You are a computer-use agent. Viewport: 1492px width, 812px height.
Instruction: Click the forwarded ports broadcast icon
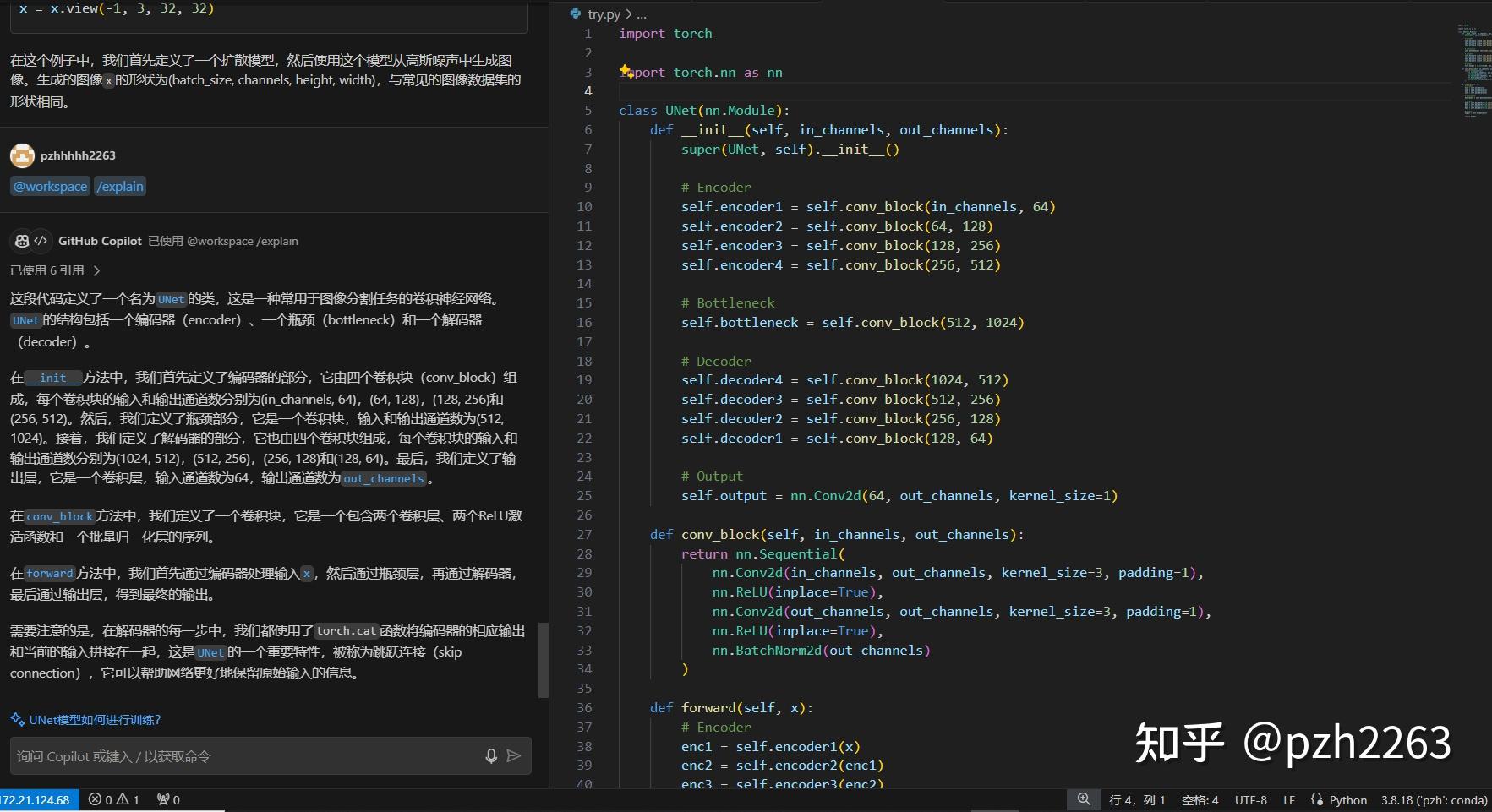tap(162, 799)
